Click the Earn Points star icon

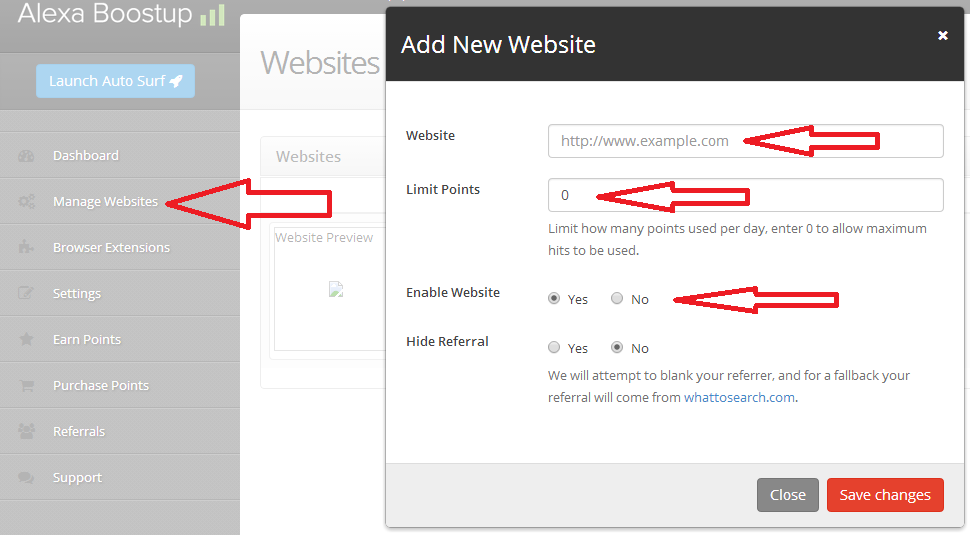(x=26, y=339)
